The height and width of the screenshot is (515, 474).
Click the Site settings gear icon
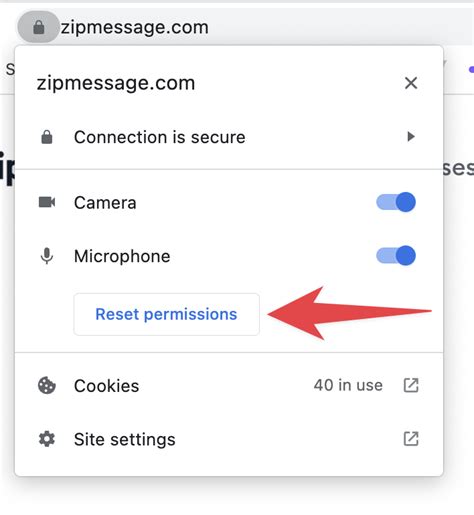[47, 439]
